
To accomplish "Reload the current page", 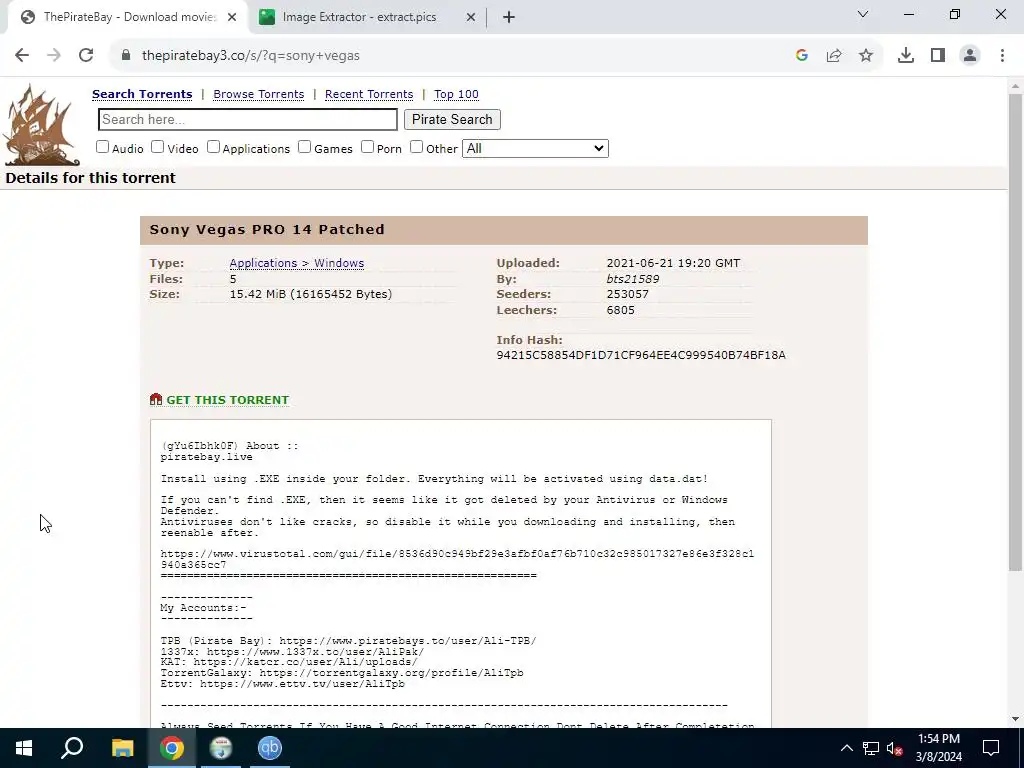I will 86,56.
